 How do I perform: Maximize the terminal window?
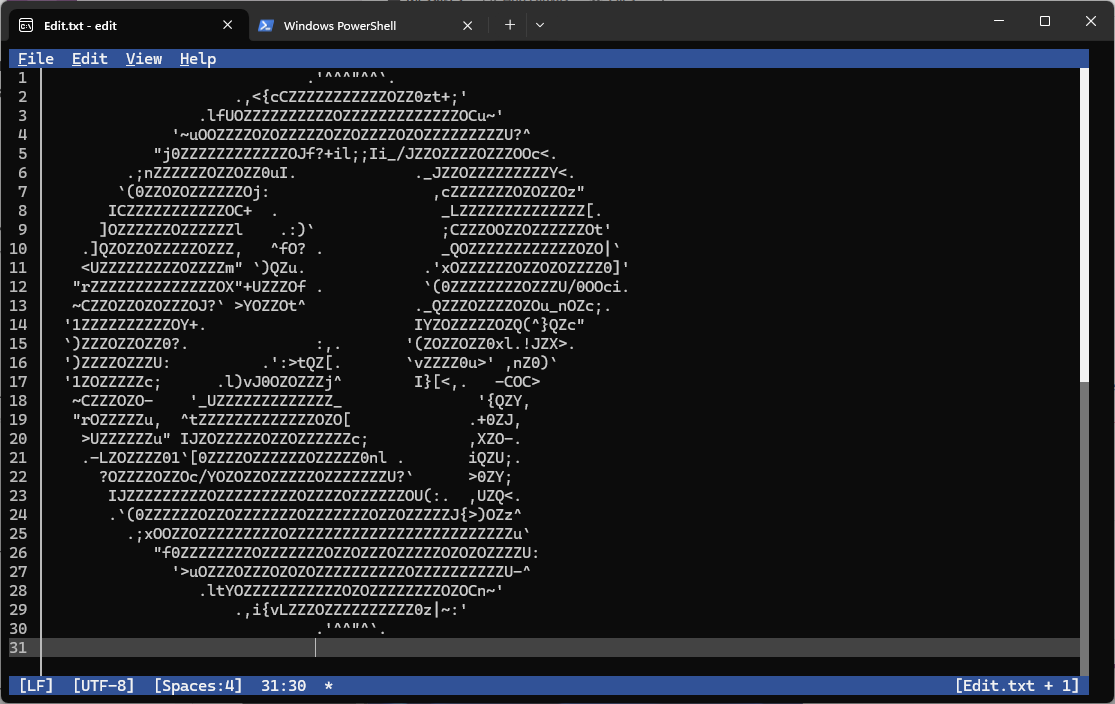[1044, 21]
